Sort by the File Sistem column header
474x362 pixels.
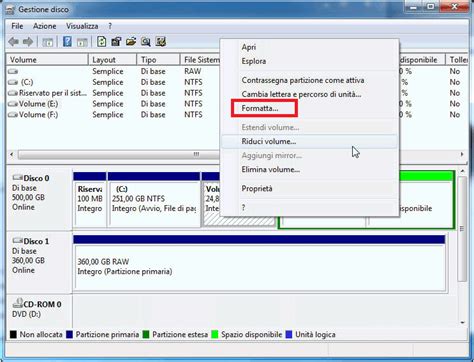[x=200, y=60]
